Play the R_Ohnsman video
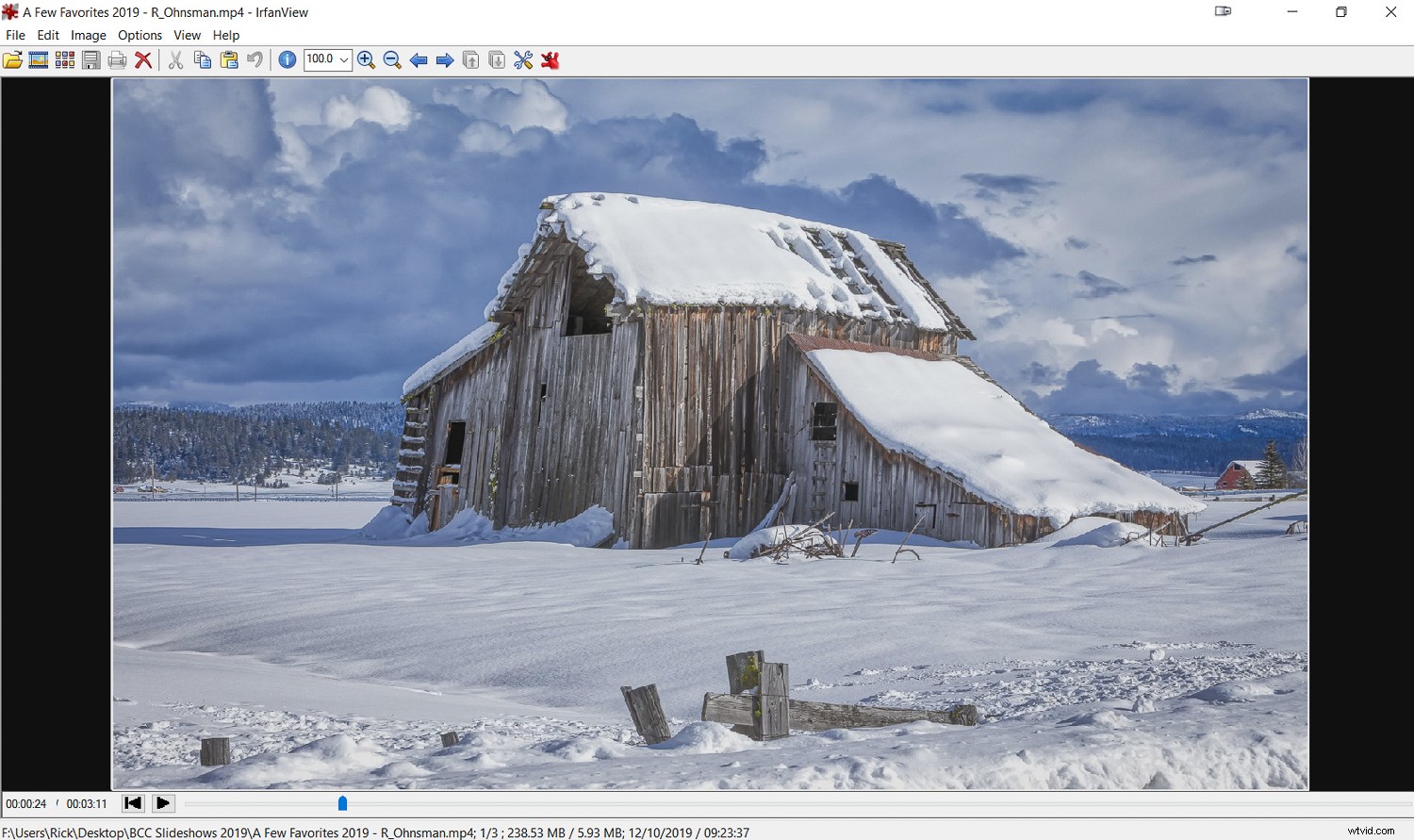Viewport: 1414px width, 840px height. click(x=162, y=803)
